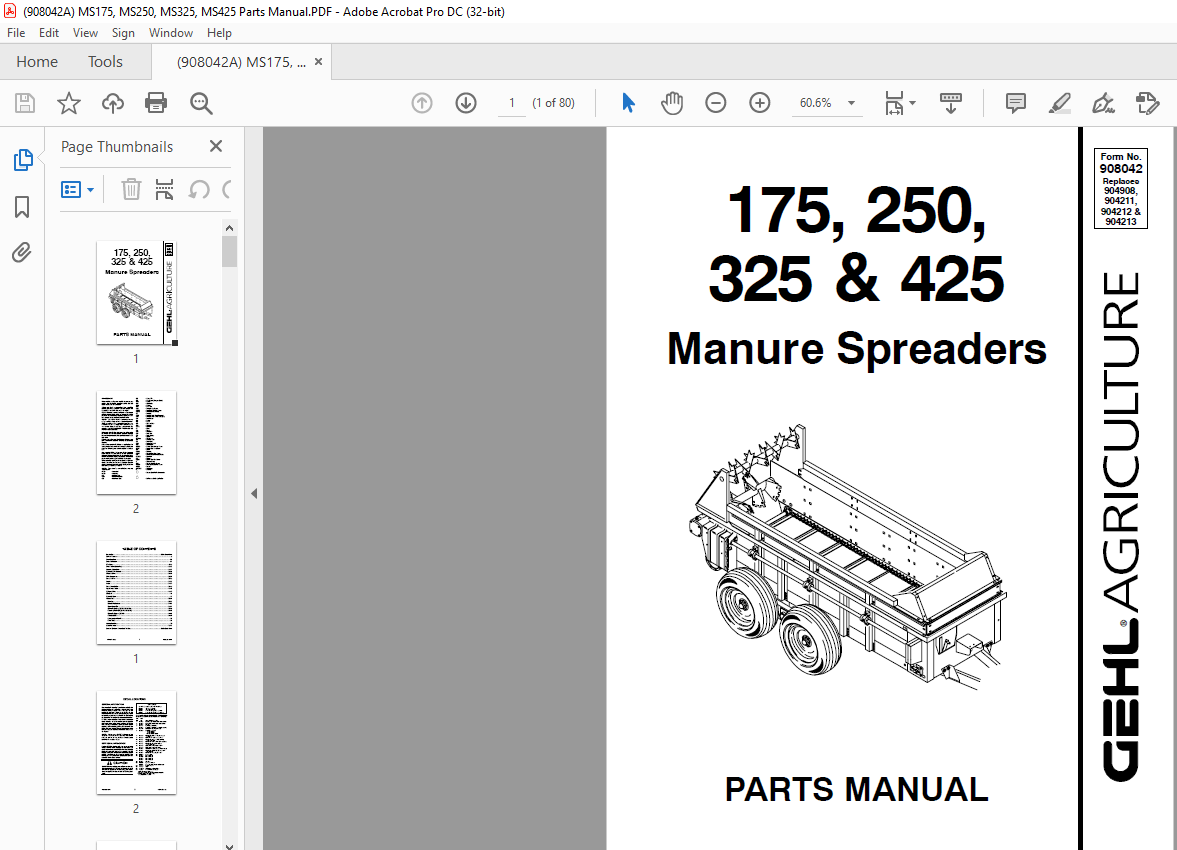Image resolution: width=1177 pixels, height=850 pixels.
Task: Select the (908042A) MS175 document tab
Action: [241, 62]
